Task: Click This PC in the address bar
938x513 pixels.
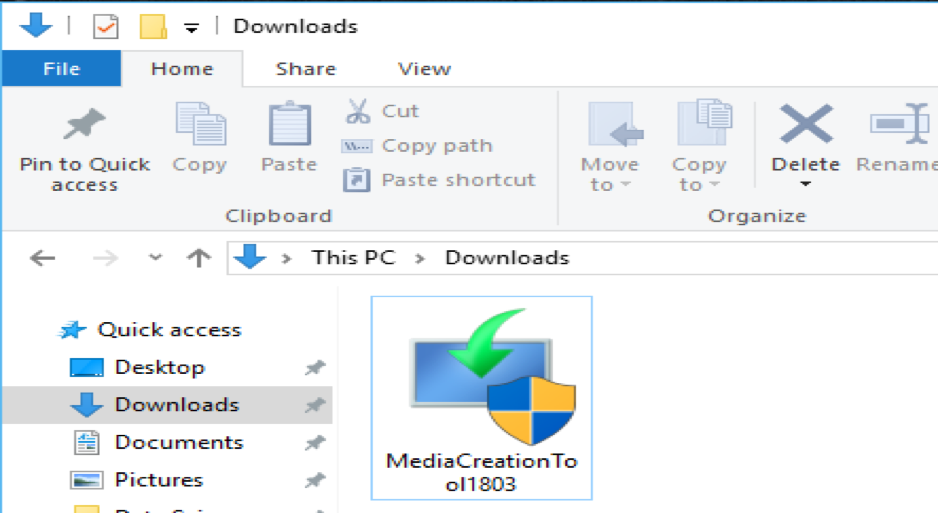Action: click(x=353, y=258)
